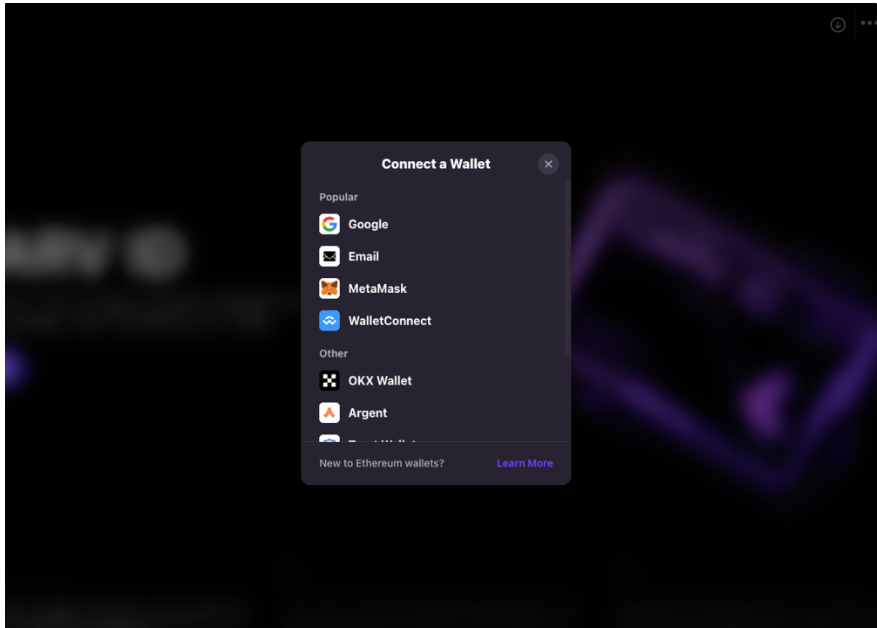Click the partially hidden Trust Wallet icon

pyautogui.click(x=329, y=439)
